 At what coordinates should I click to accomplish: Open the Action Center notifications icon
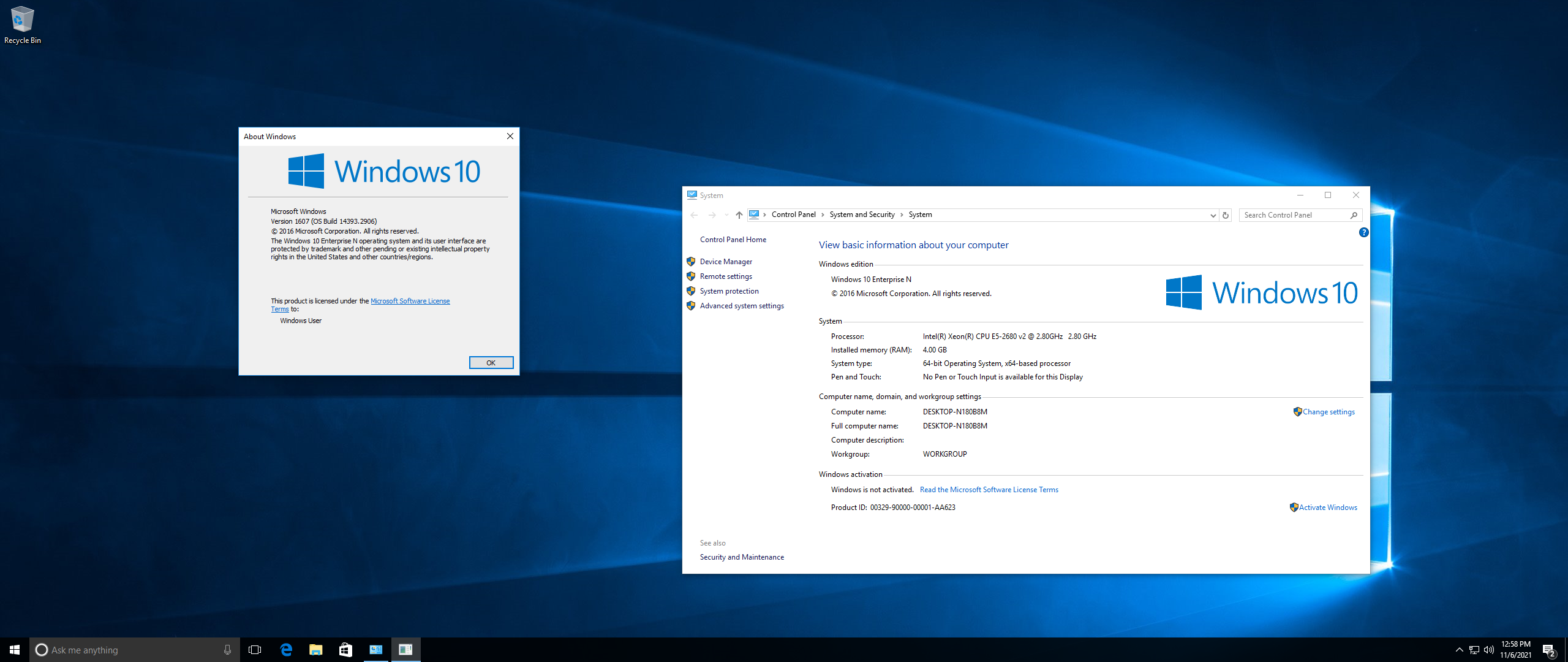click(1548, 650)
